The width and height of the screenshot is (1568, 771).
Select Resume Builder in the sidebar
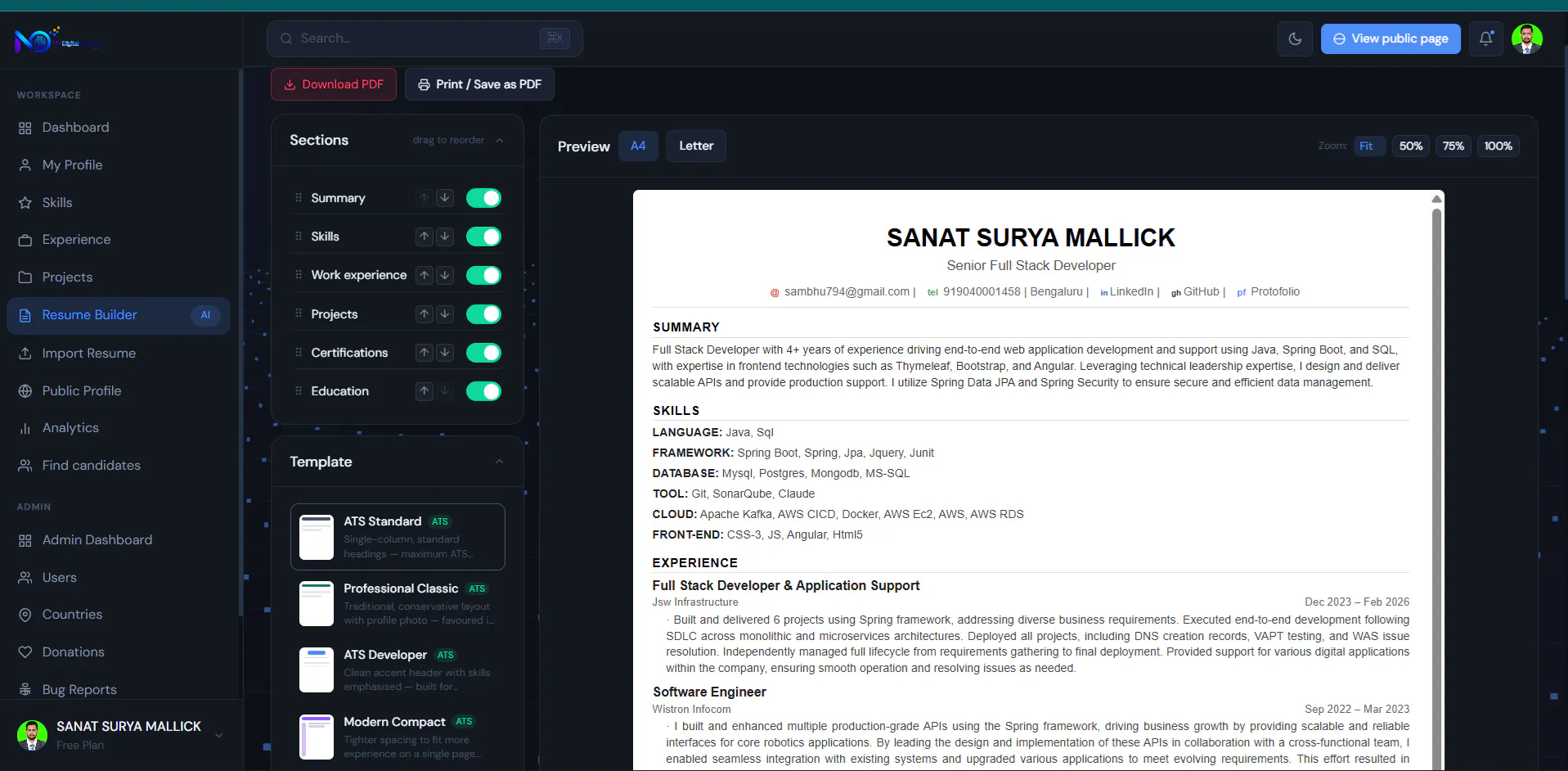[x=119, y=315]
